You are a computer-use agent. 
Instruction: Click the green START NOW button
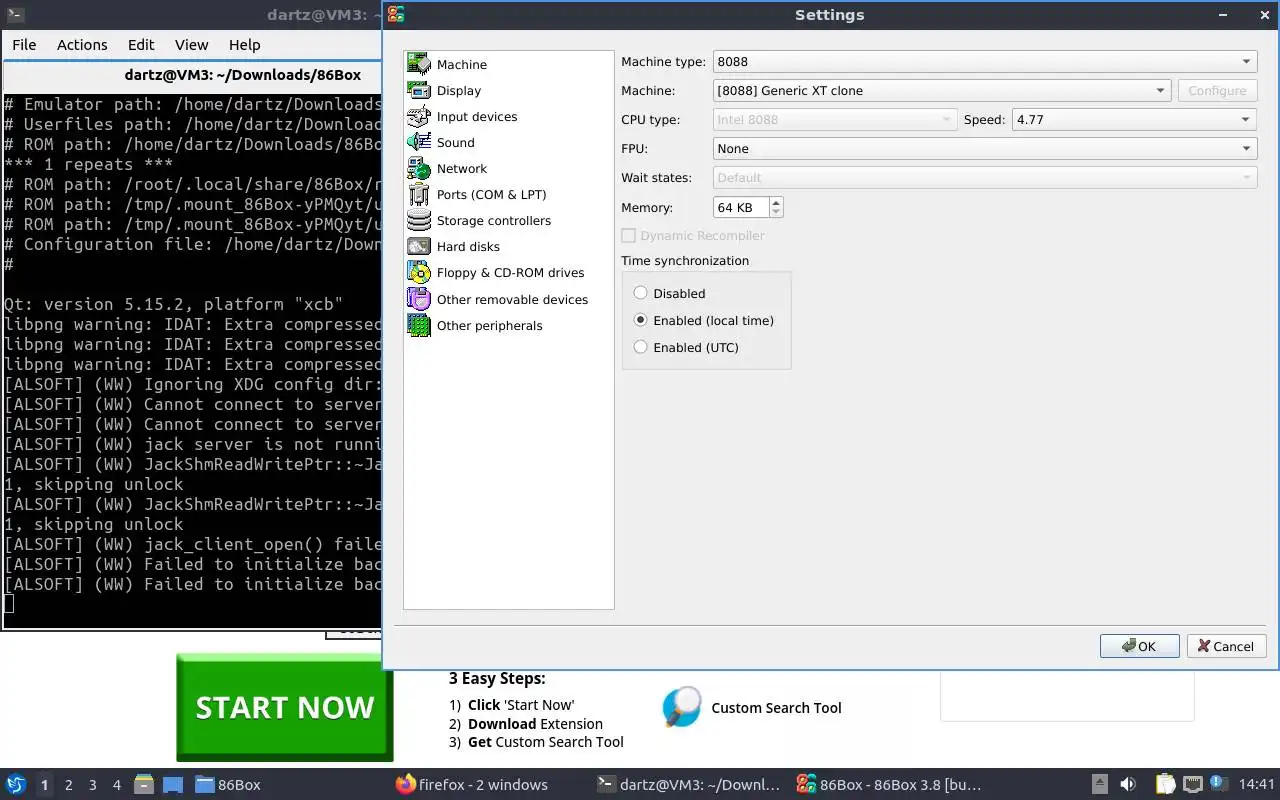[x=284, y=707]
